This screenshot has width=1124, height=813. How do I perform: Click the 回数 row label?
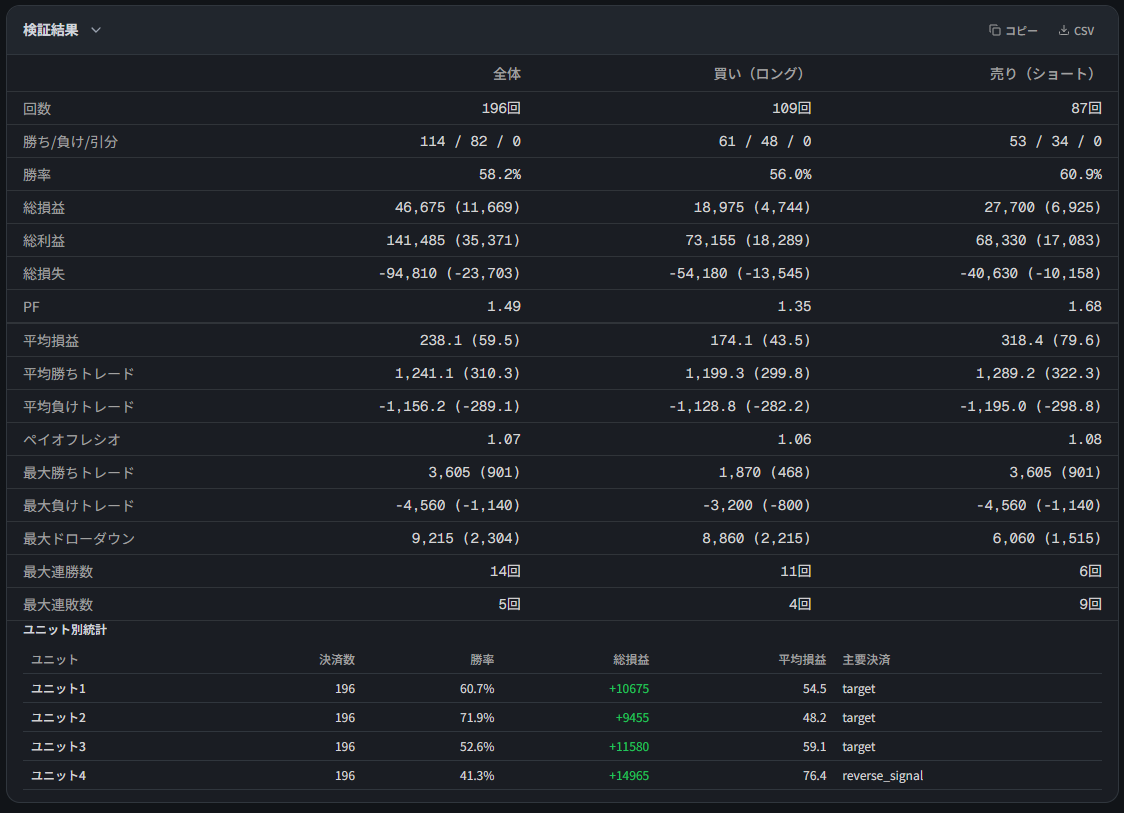(x=37, y=108)
